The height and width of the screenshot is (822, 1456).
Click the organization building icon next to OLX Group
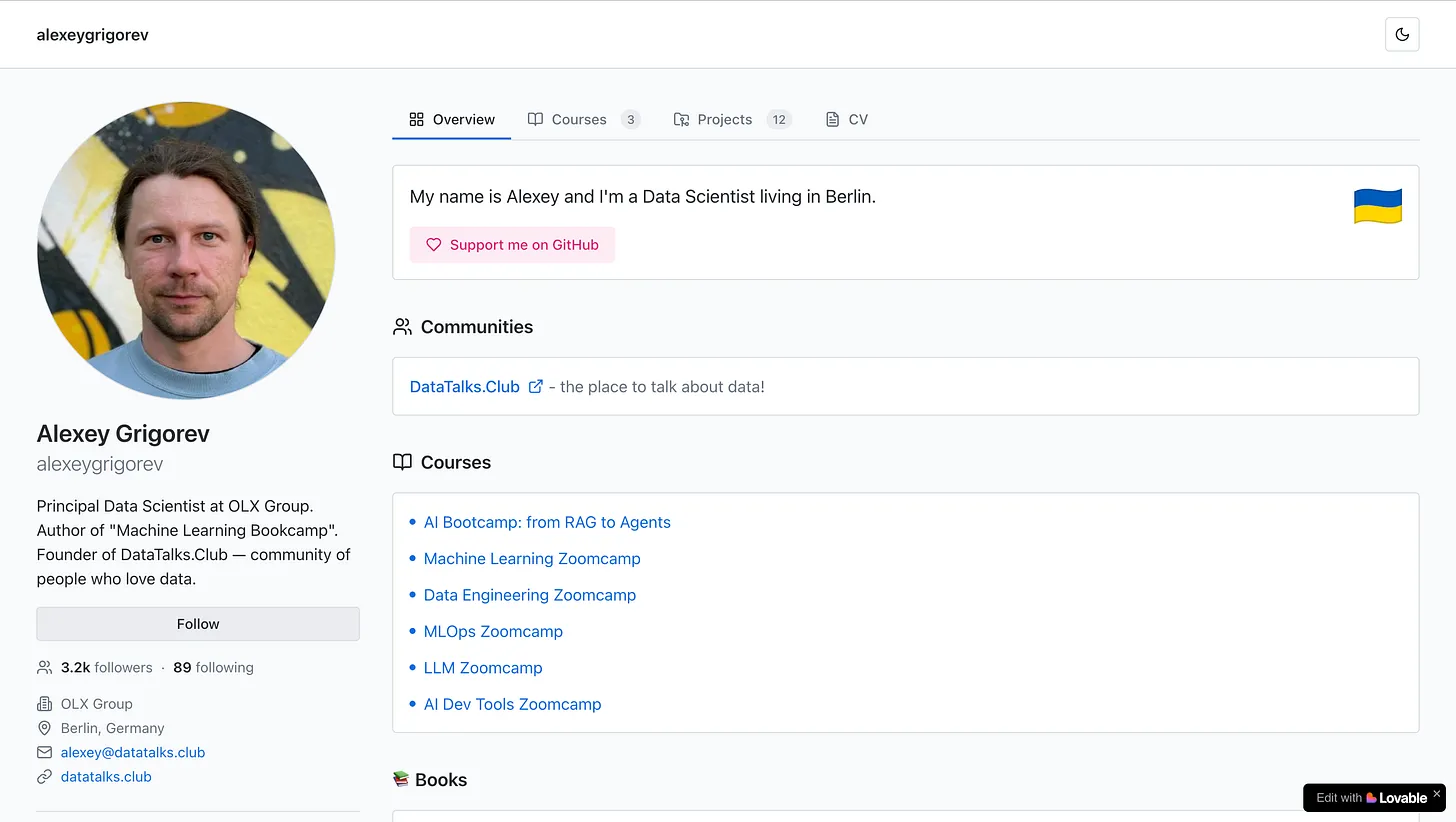(43, 703)
